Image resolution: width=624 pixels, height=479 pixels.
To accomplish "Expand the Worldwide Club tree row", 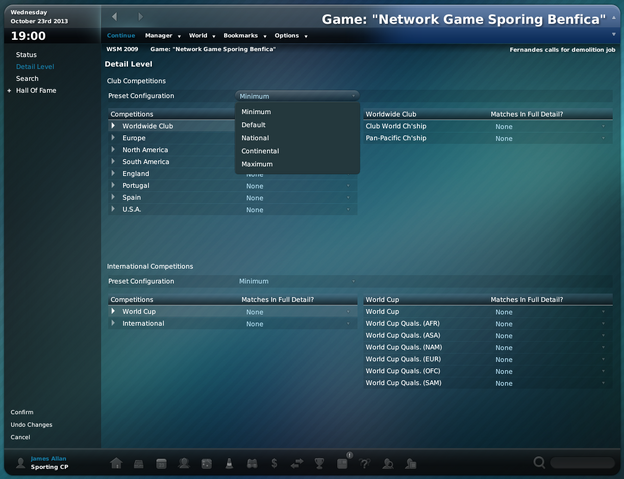I will tap(113, 126).
